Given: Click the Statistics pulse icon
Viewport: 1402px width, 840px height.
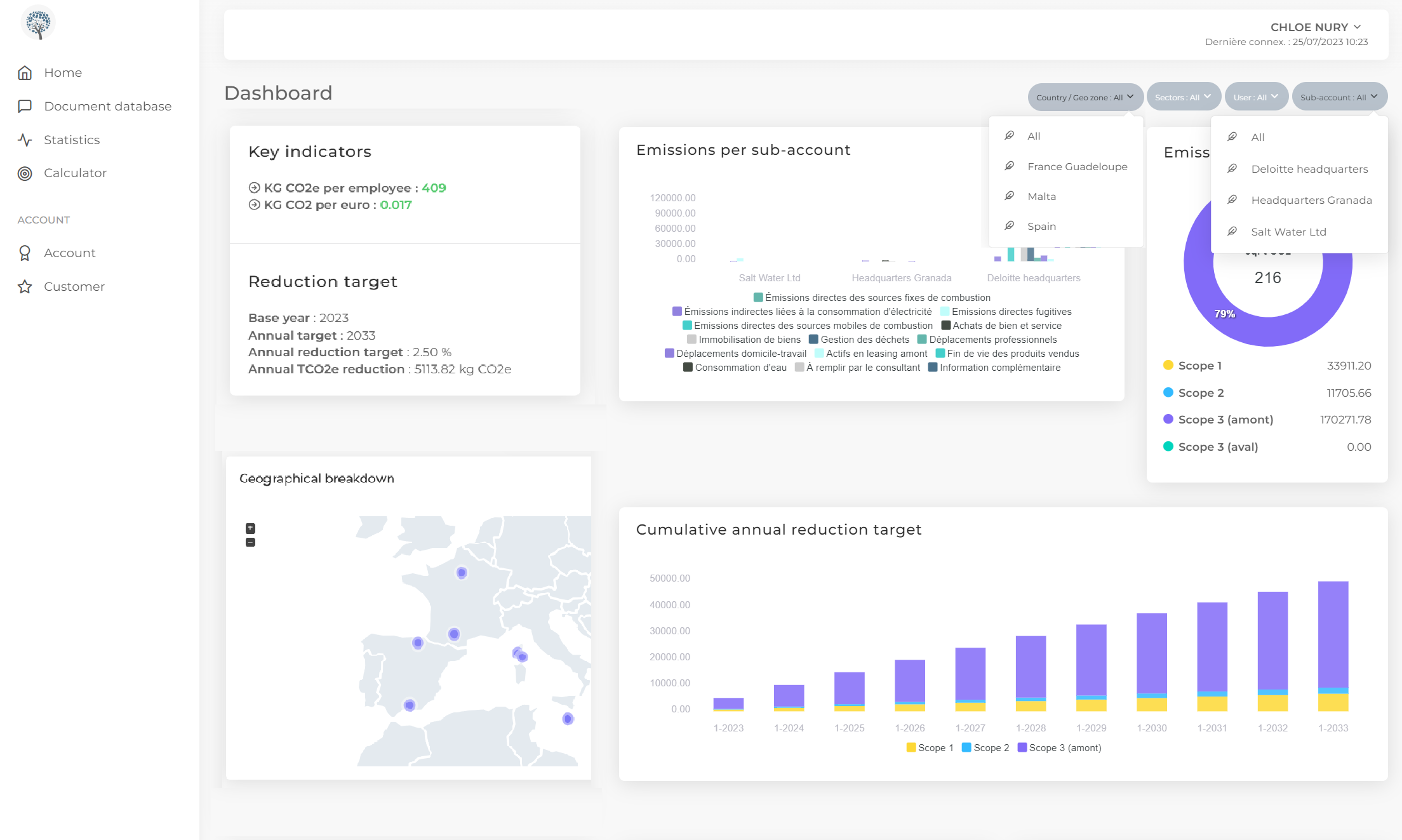Looking at the screenshot, I should pos(25,140).
